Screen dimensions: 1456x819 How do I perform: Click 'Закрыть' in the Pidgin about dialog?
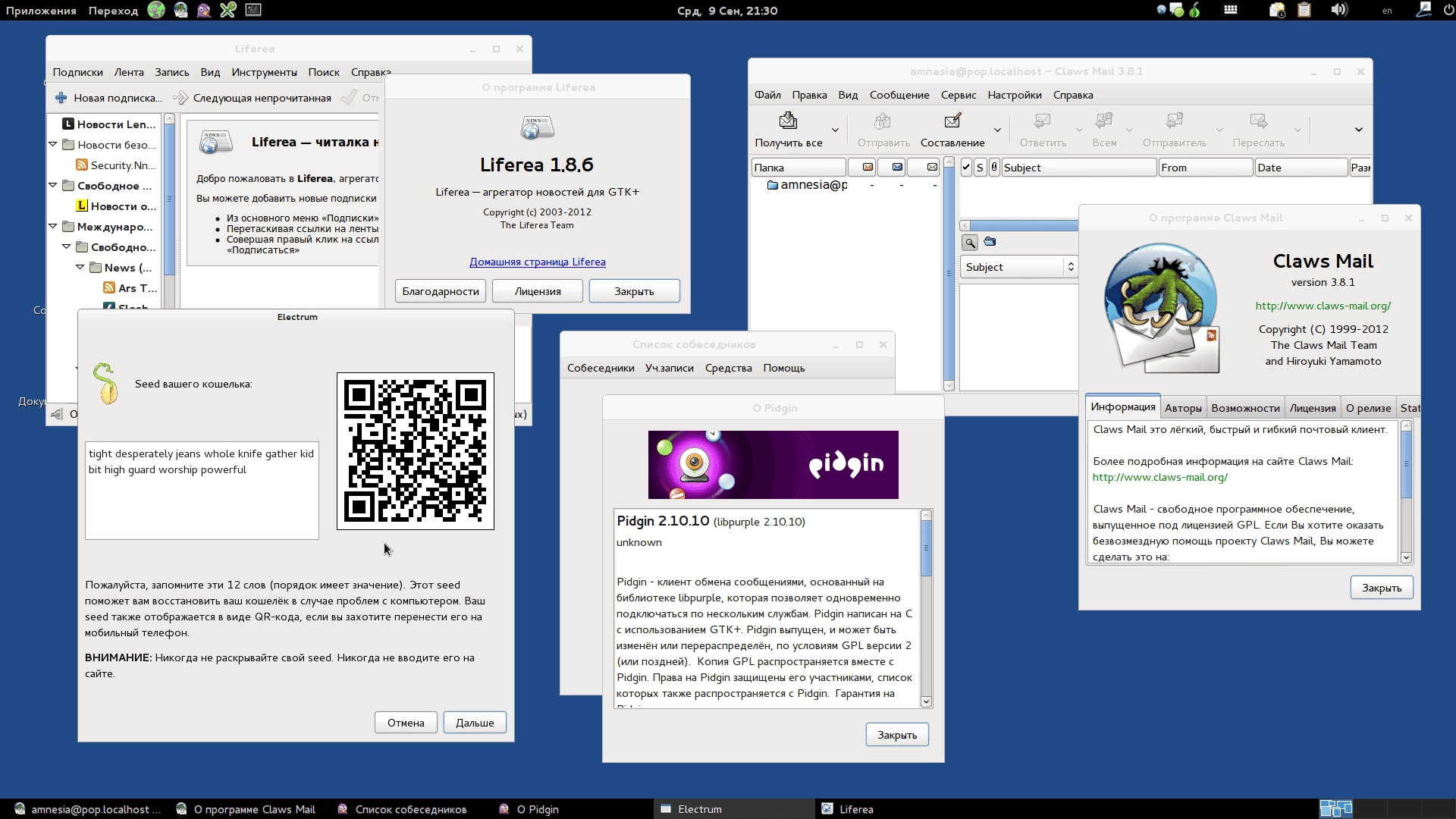pyautogui.click(x=897, y=735)
